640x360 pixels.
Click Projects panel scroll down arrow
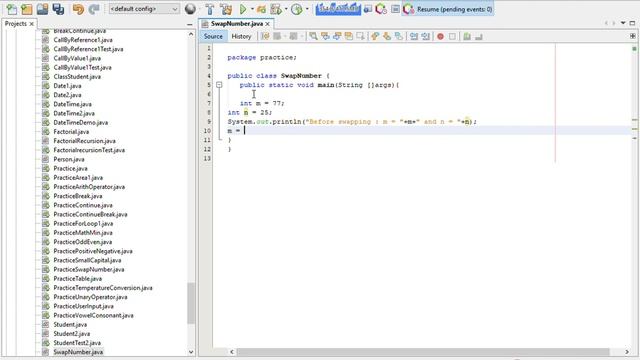point(191,352)
